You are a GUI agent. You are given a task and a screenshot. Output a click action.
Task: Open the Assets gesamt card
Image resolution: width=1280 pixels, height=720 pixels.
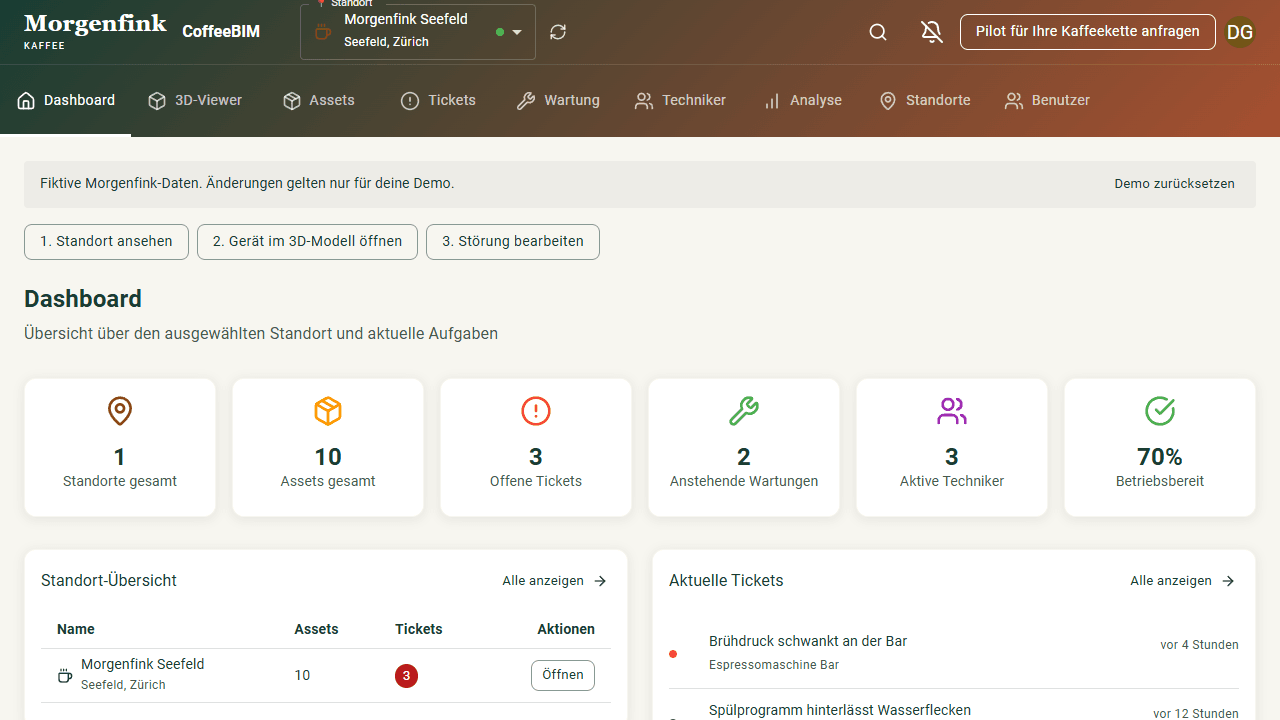point(328,448)
